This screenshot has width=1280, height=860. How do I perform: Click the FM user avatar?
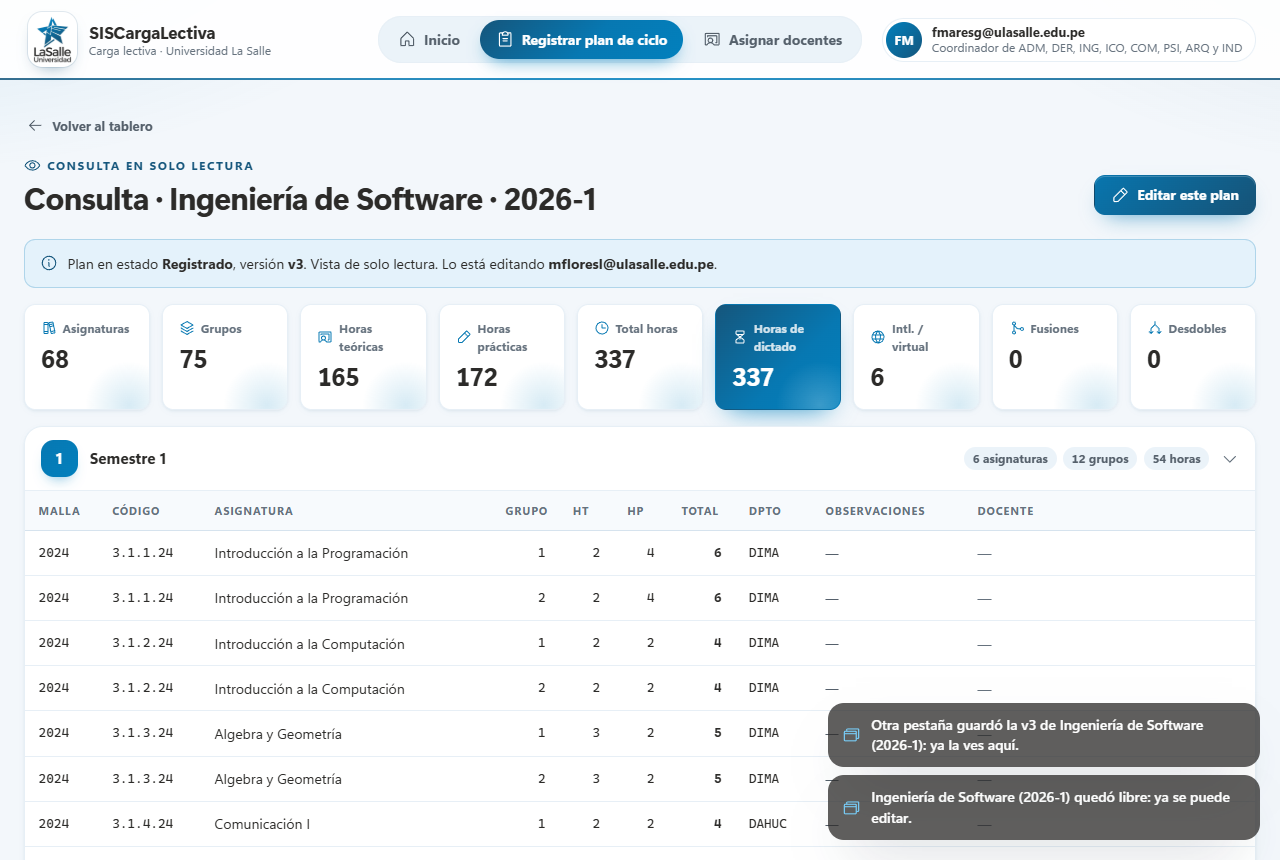point(904,40)
